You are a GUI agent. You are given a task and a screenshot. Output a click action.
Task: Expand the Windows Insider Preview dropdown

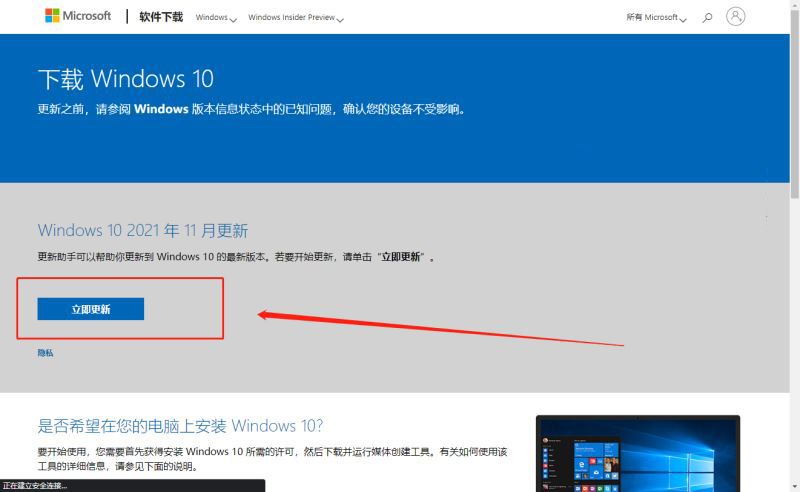[296, 17]
